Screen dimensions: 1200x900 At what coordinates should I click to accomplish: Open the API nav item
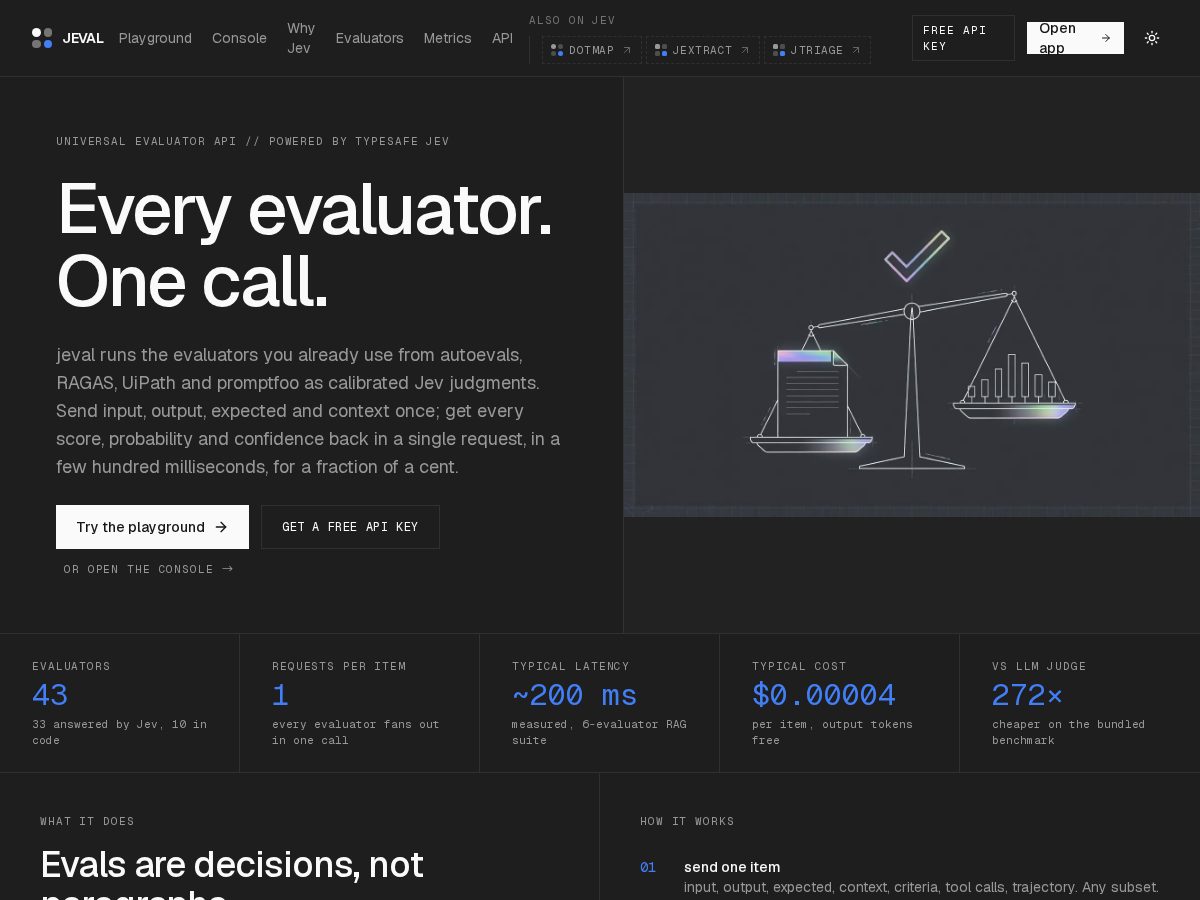(x=502, y=38)
